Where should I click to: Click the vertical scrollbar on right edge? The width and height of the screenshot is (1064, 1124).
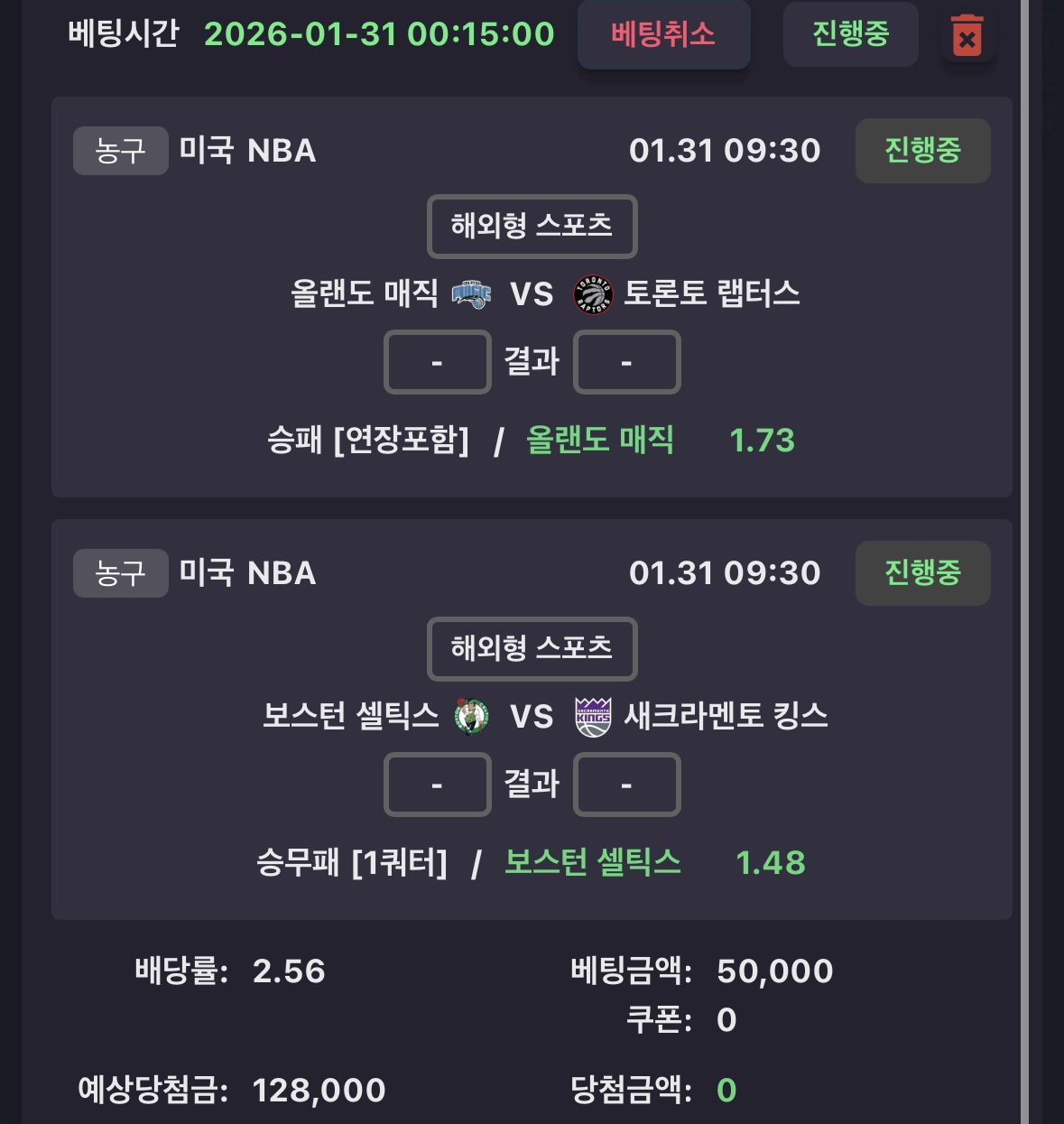point(1024,560)
